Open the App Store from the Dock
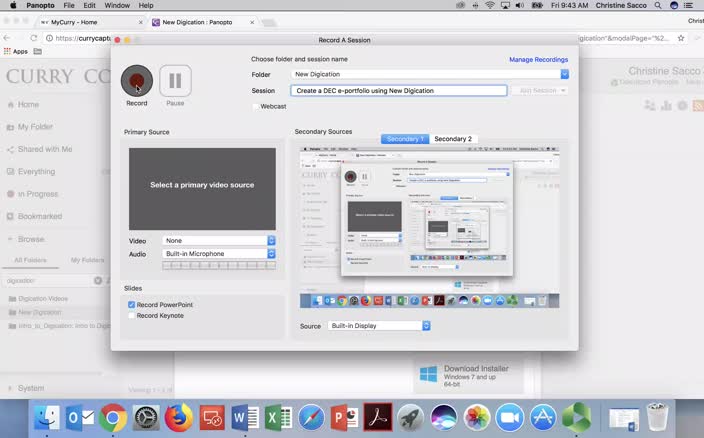The height and width of the screenshot is (438, 704). point(543,417)
